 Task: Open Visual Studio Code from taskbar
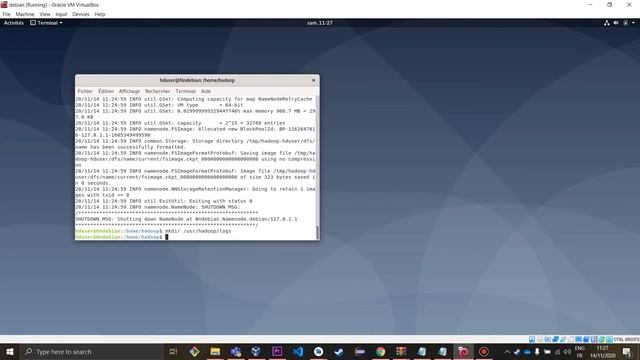click(298, 351)
